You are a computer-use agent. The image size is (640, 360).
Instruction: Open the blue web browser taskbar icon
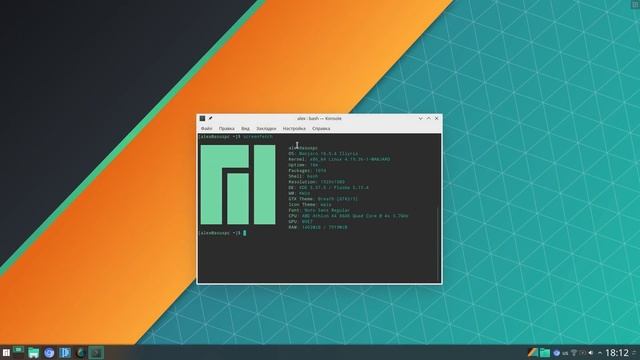(49, 353)
